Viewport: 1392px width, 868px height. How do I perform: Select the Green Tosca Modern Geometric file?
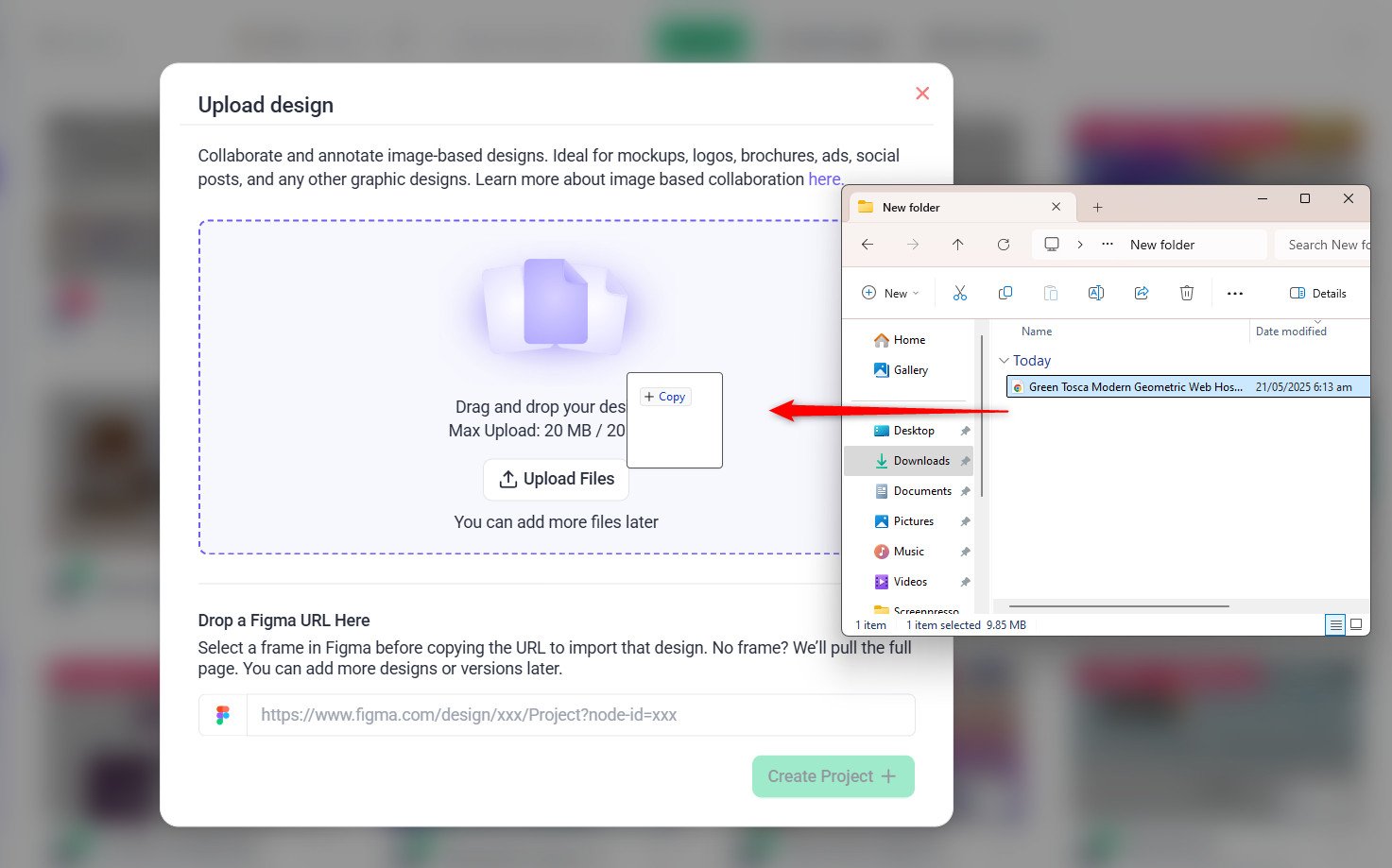coord(1134,387)
